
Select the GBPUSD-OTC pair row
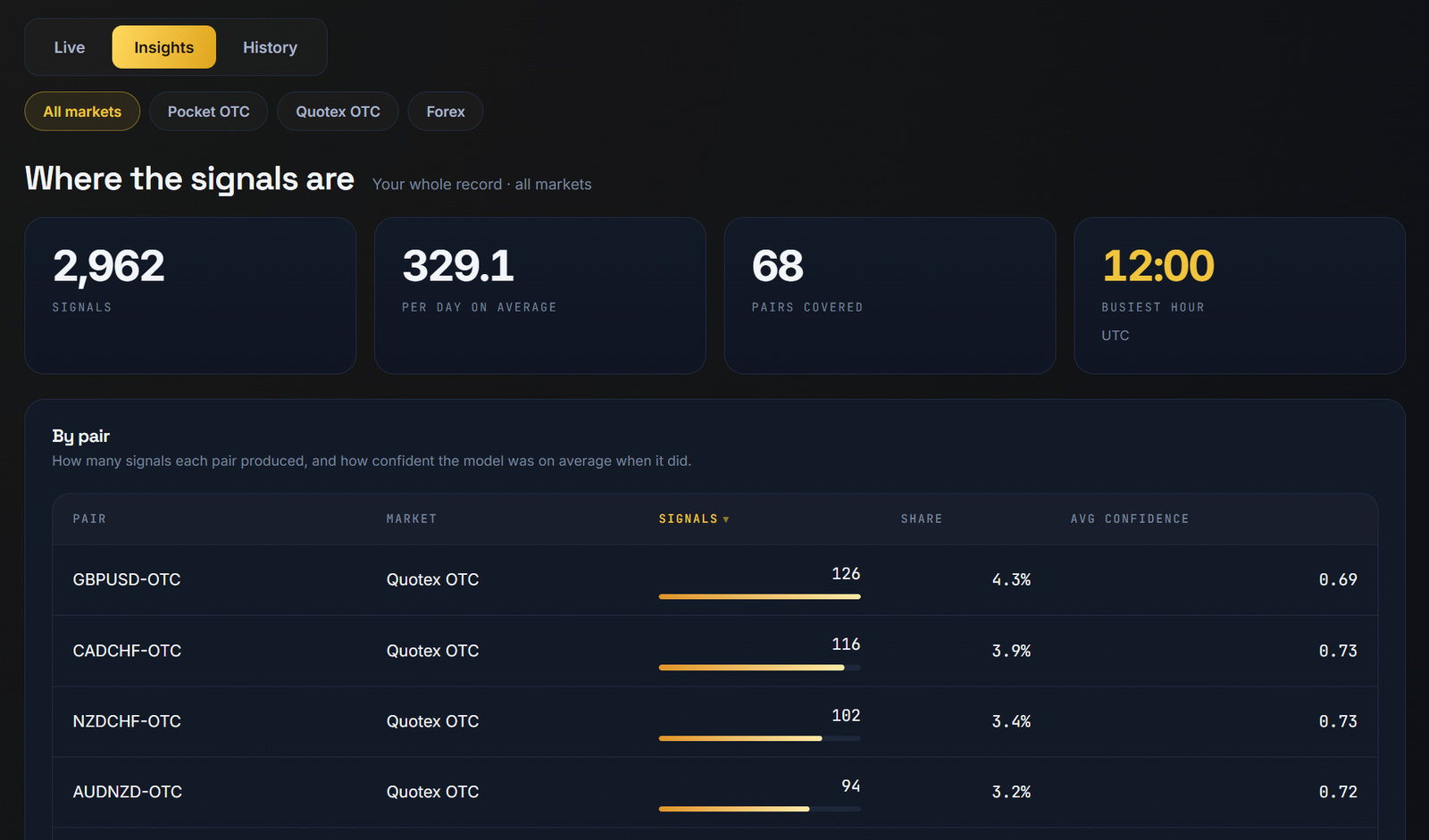tap(714, 580)
